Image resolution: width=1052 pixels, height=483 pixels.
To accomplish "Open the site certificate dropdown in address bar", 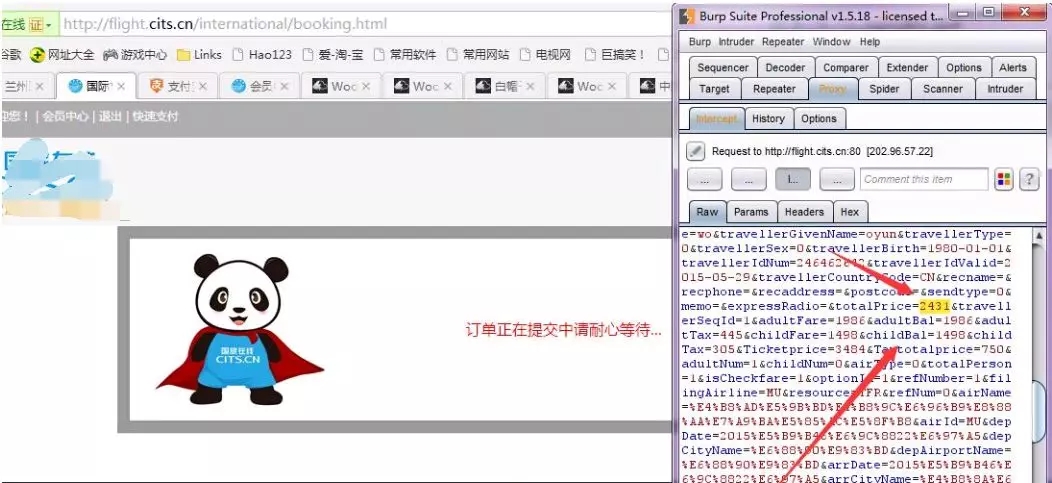I will coord(40,25).
